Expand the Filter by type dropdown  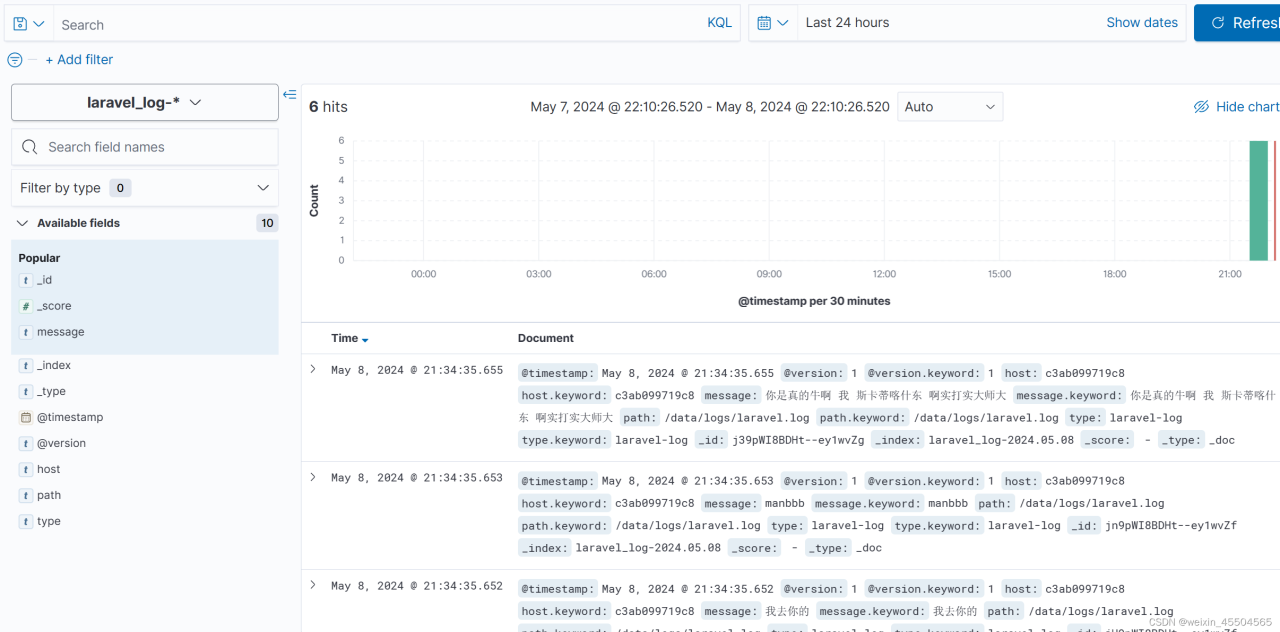click(x=145, y=188)
